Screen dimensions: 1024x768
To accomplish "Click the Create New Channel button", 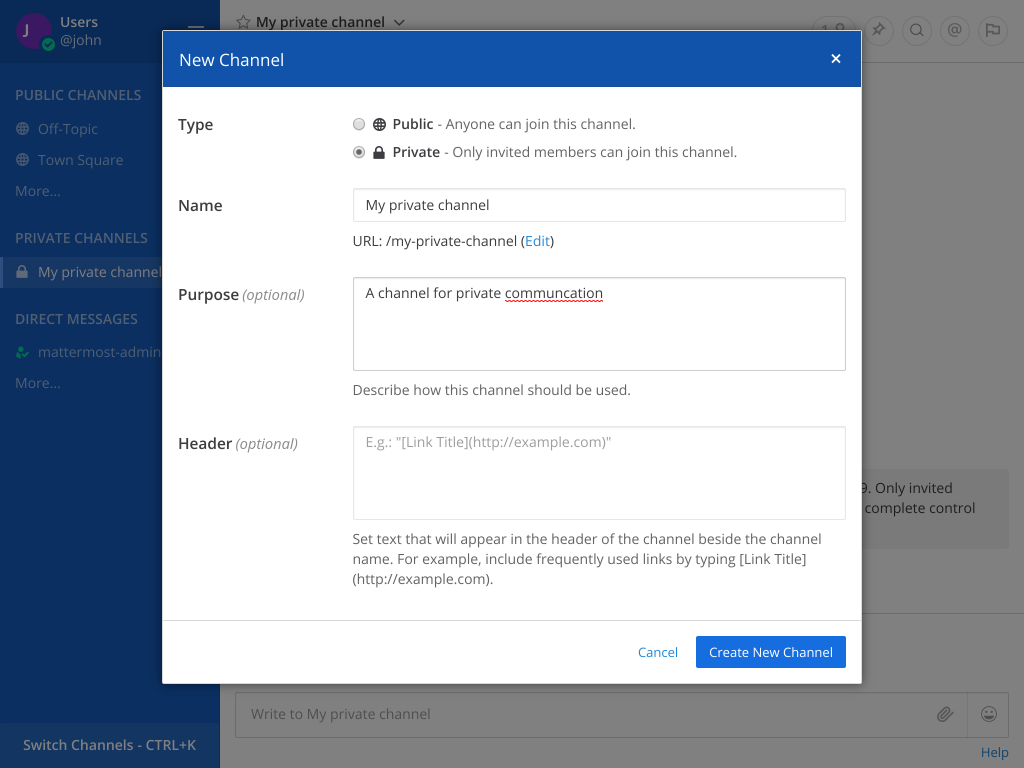I will click(770, 652).
